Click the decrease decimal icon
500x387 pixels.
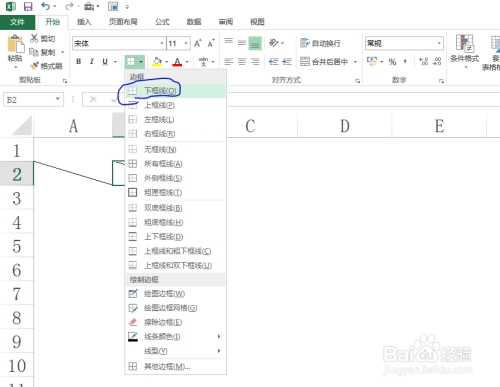coord(437,62)
